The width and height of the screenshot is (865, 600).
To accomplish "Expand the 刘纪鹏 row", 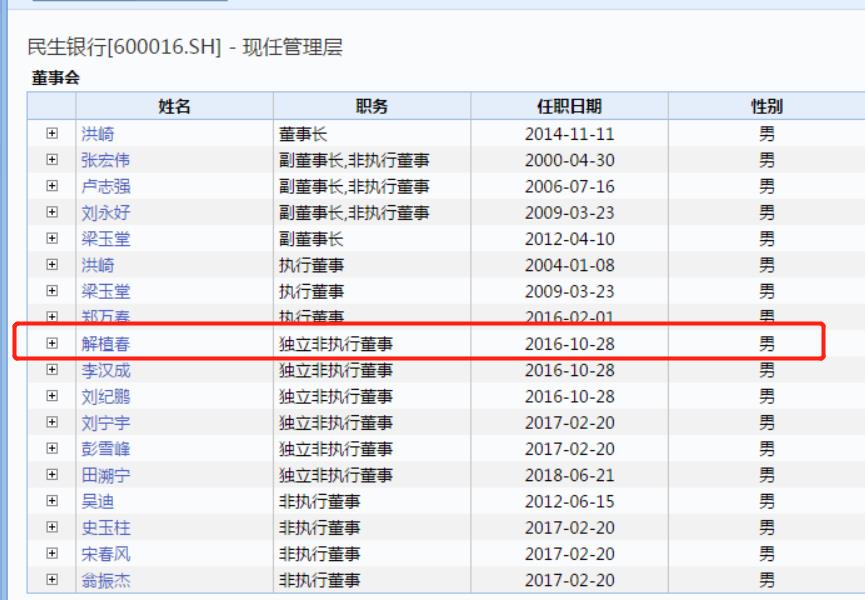I will [52, 396].
